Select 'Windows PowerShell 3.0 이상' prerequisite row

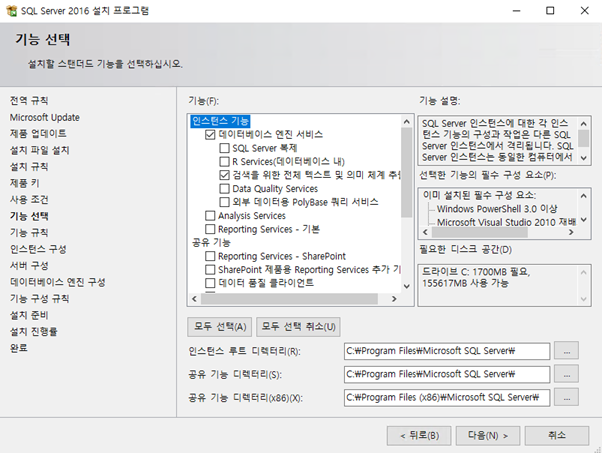(497, 209)
